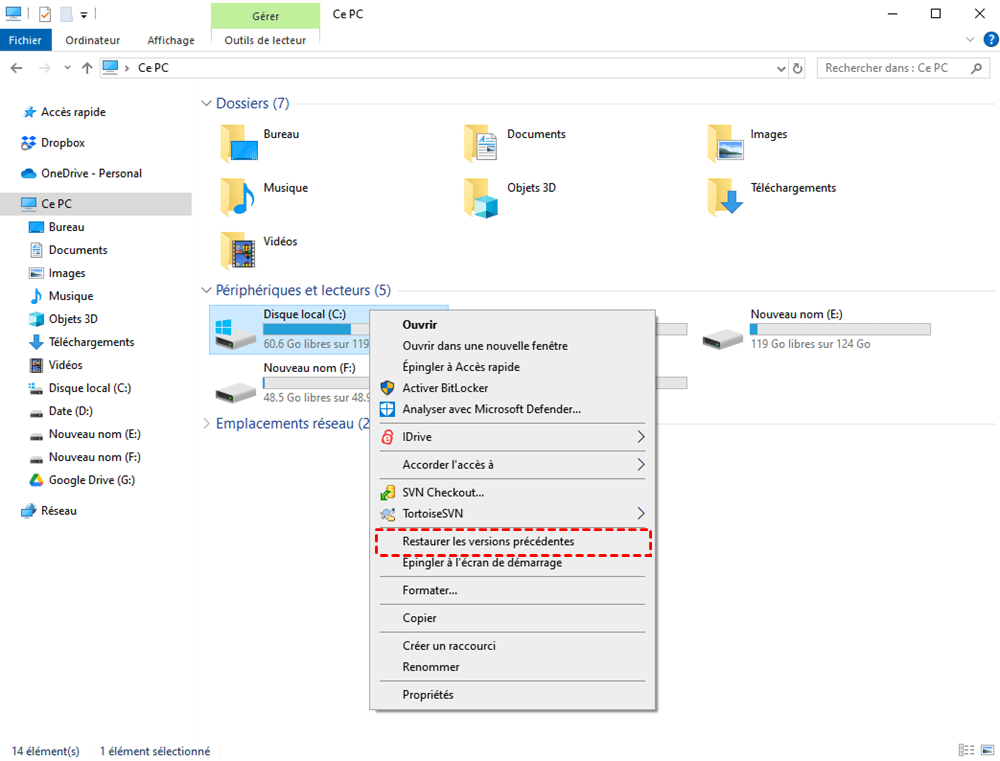The height and width of the screenshot is (761, 1000).
Task: Open the Affichage ribbon tab
Action: [171, 40]
